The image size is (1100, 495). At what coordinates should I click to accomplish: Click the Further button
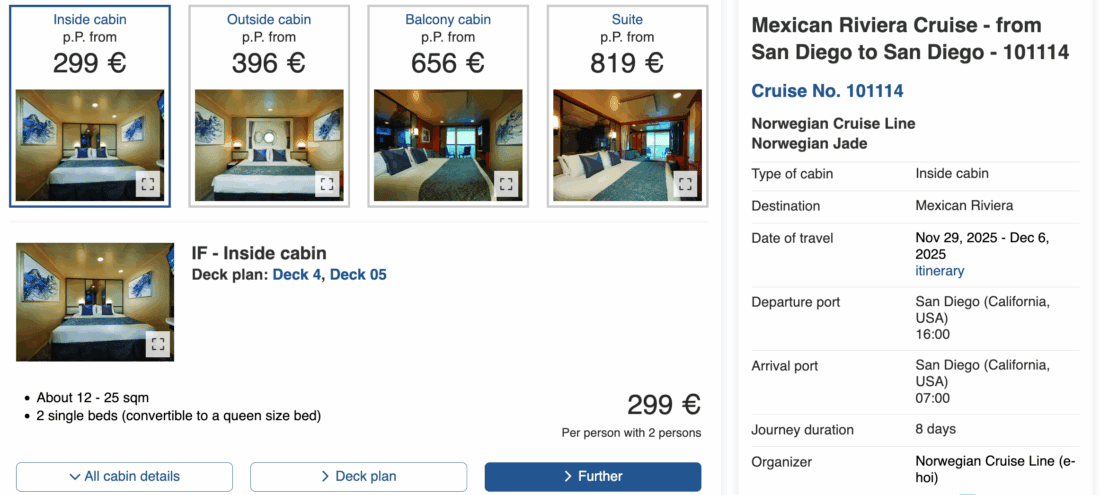[593, 477]
